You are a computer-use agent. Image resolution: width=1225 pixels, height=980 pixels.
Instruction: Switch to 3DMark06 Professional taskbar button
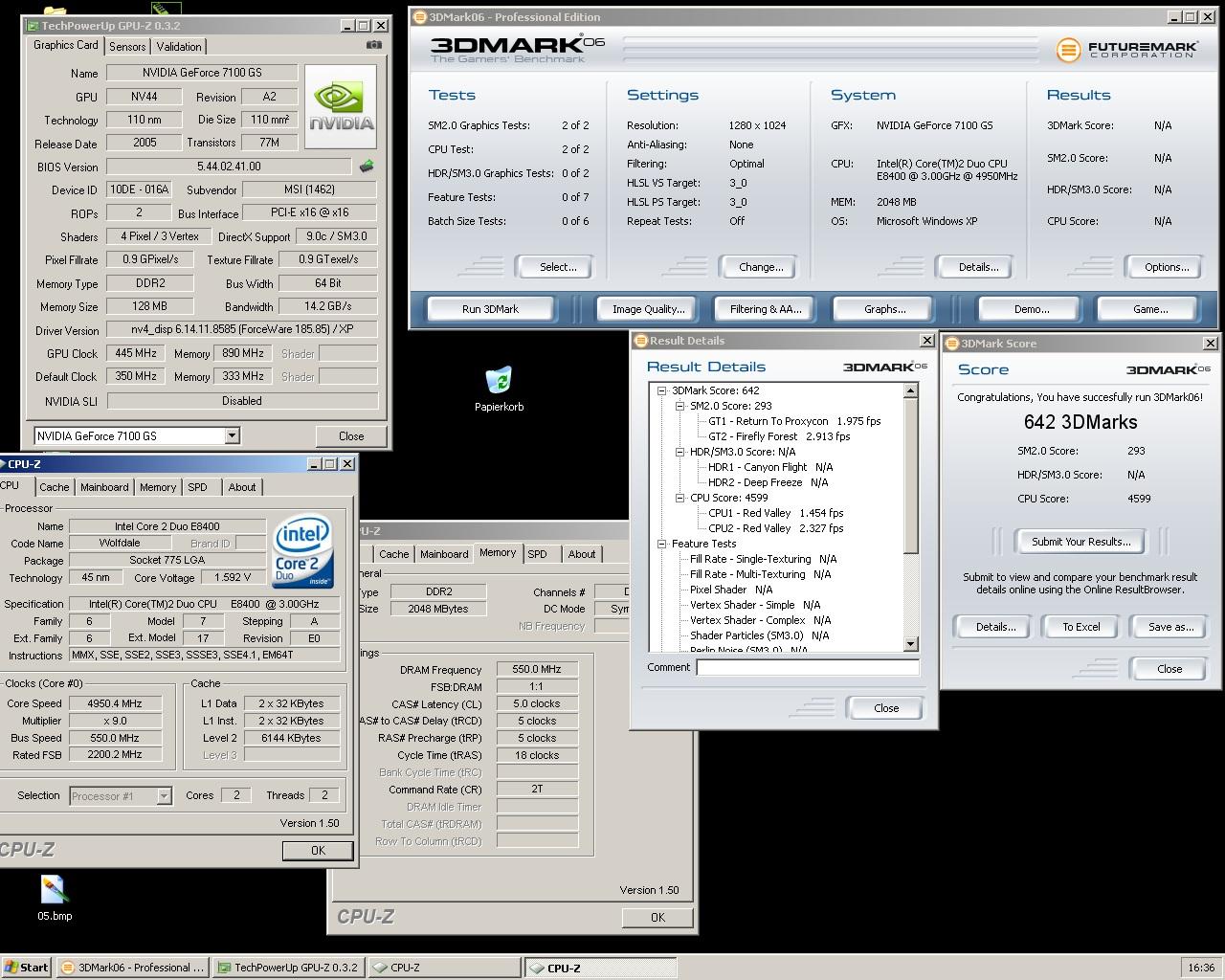point(132,968)
